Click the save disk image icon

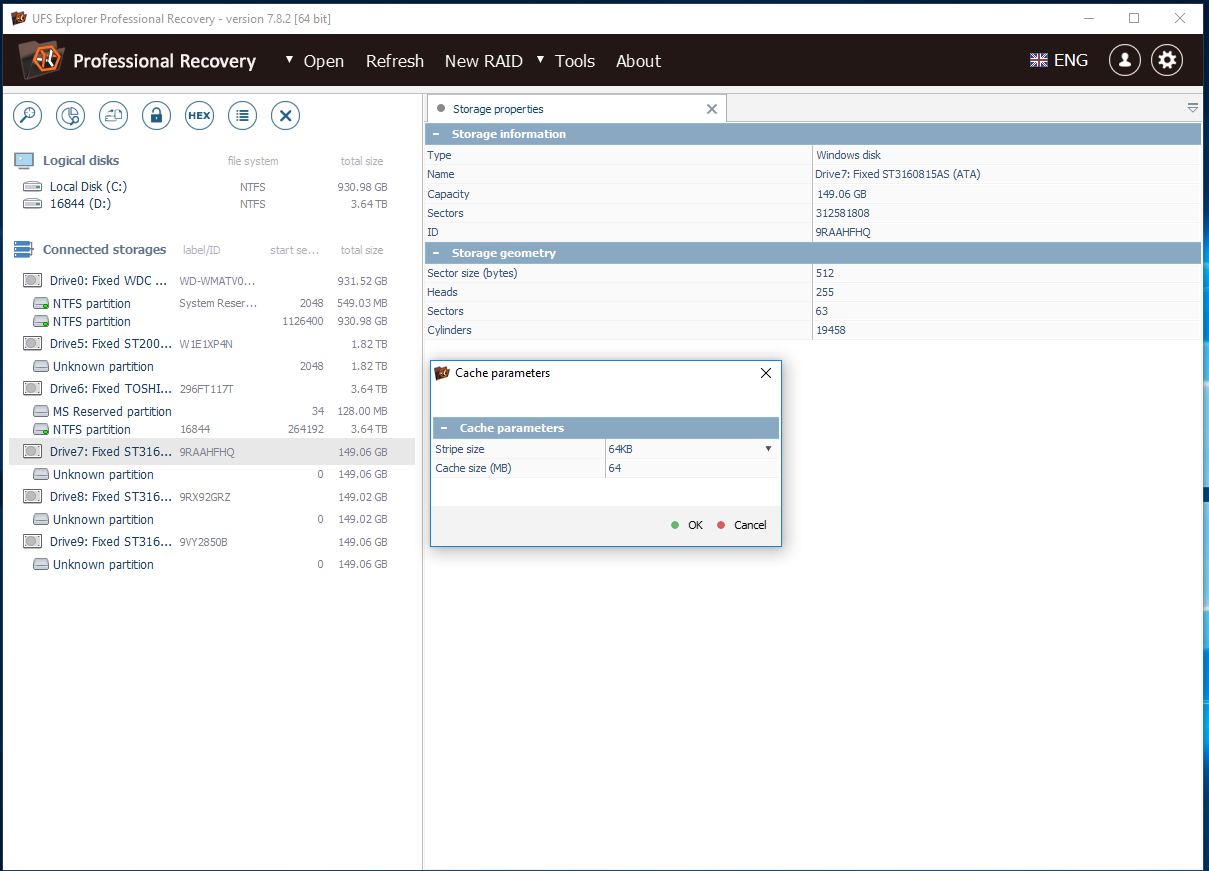tap(113, 116)
